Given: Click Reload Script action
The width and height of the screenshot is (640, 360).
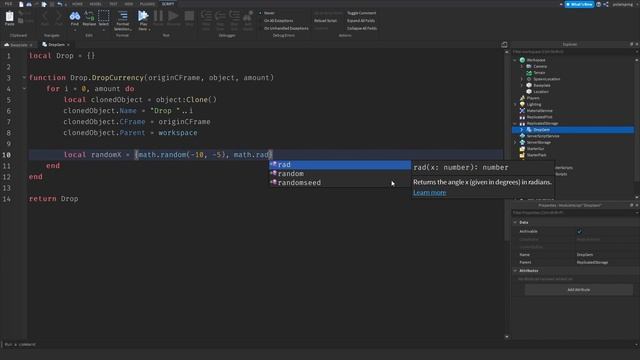Looking at the screenshot, I should pyautogui.click(x=325, y=20).
